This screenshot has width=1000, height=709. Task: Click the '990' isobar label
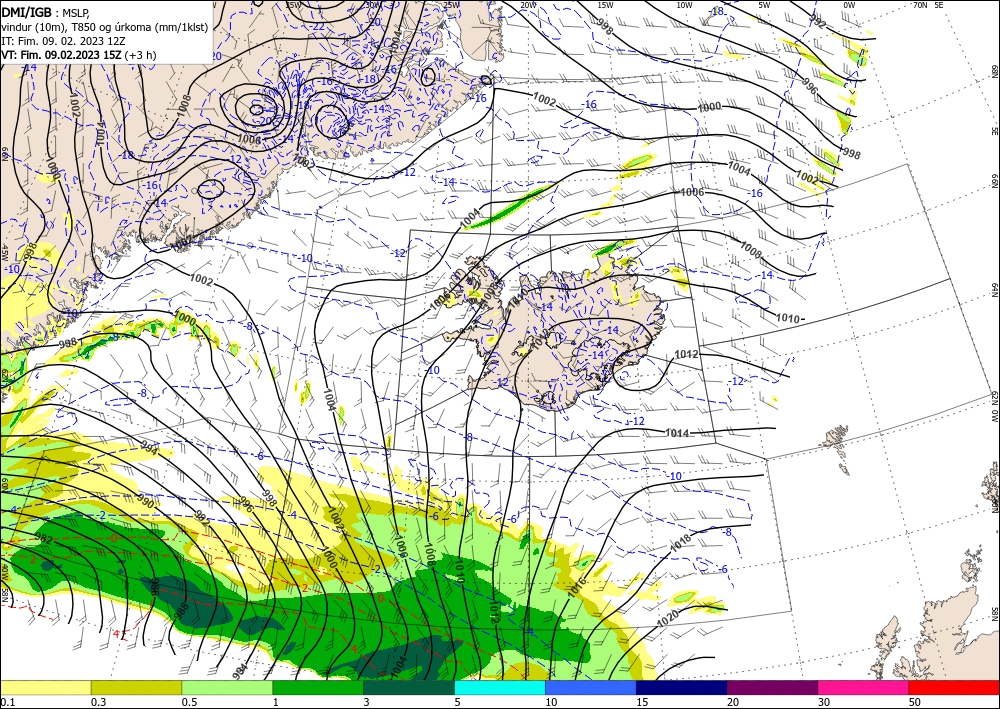[145, 502]
